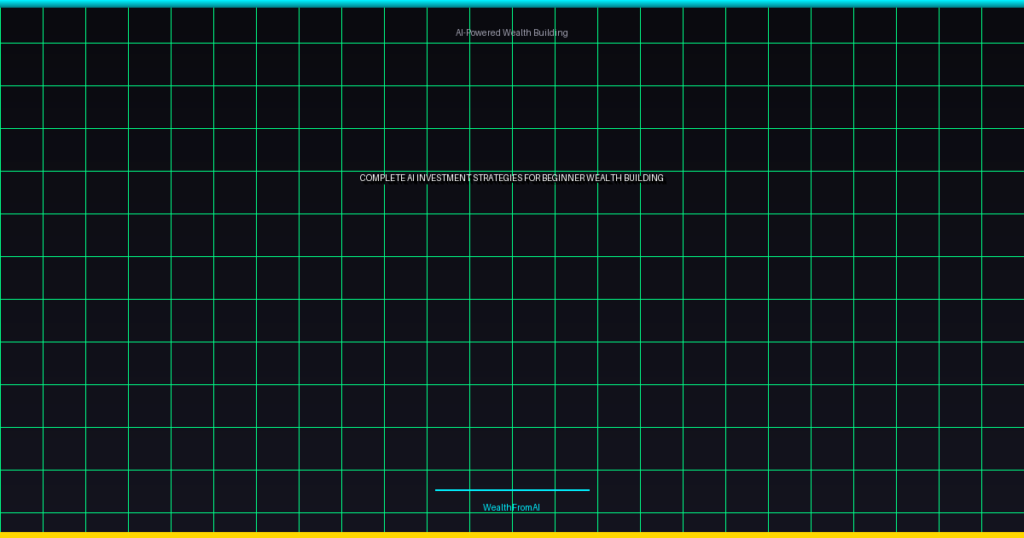The width and height of the screenshot is (1024, 538).
Task: Click the 'AI-Powered Wealth Building' subtitle text
Action: pos(511,33)
